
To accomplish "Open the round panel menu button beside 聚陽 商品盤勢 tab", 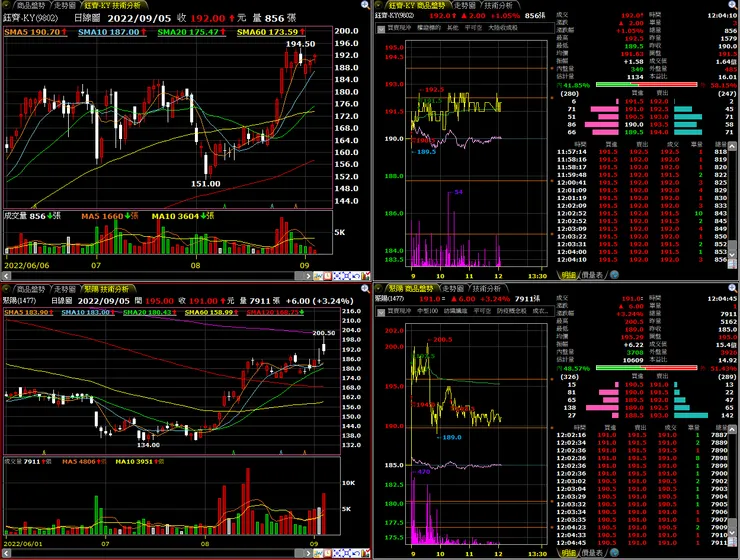I will click(x=378, y=288).
